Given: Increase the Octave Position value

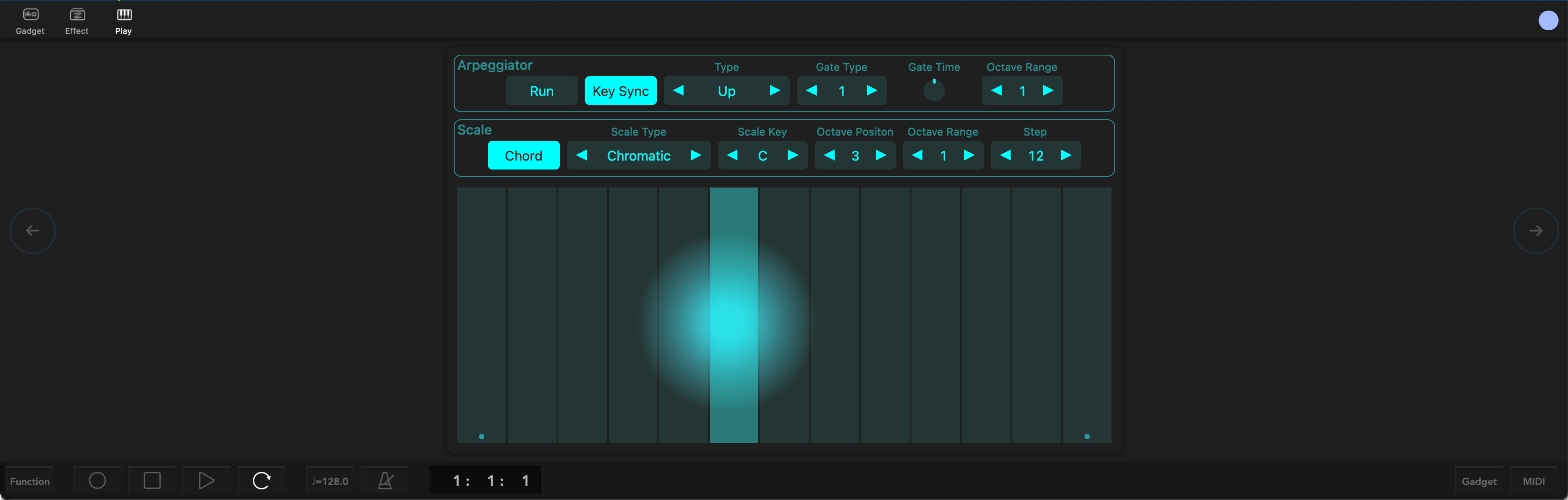Looking at the screenshot, I should tap(880, 155).
